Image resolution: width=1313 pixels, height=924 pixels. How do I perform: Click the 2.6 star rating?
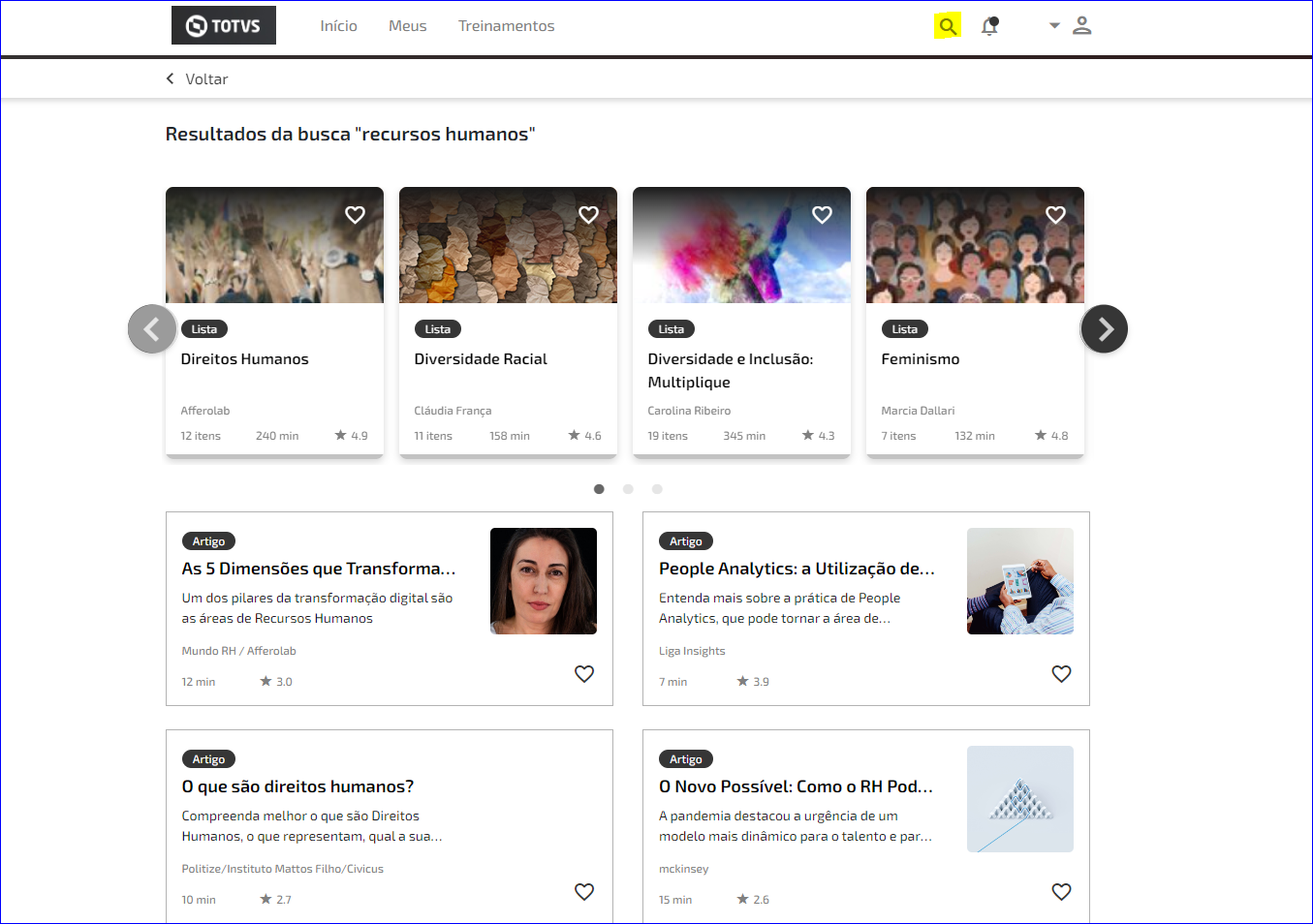click(x=753, y=900)
